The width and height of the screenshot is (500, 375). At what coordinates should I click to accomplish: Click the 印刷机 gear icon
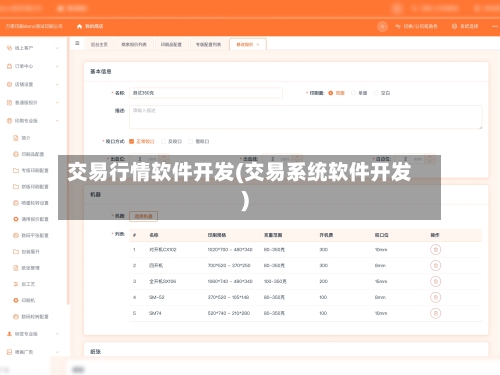pyautogui.click(x=16, y=300)
